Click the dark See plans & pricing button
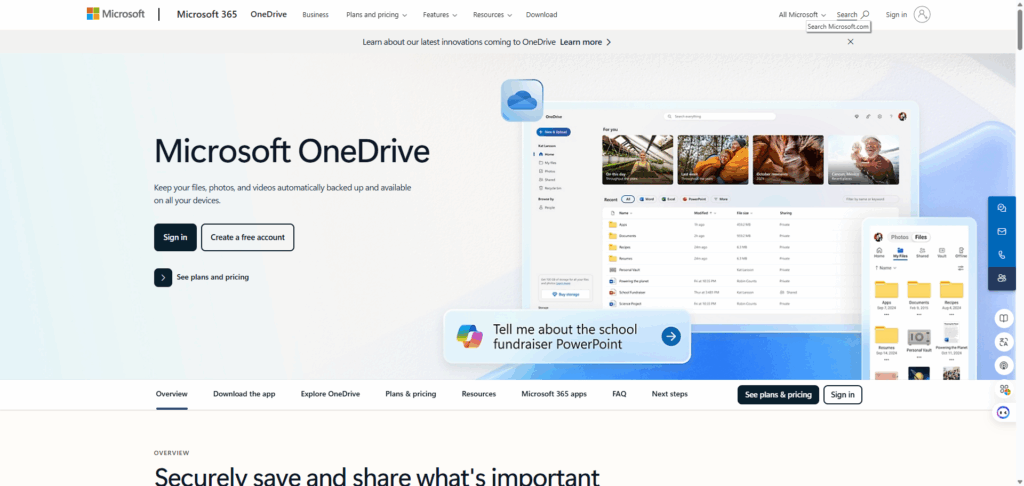Viewport: 1024px width, 486px height. [x=778, y=395]
